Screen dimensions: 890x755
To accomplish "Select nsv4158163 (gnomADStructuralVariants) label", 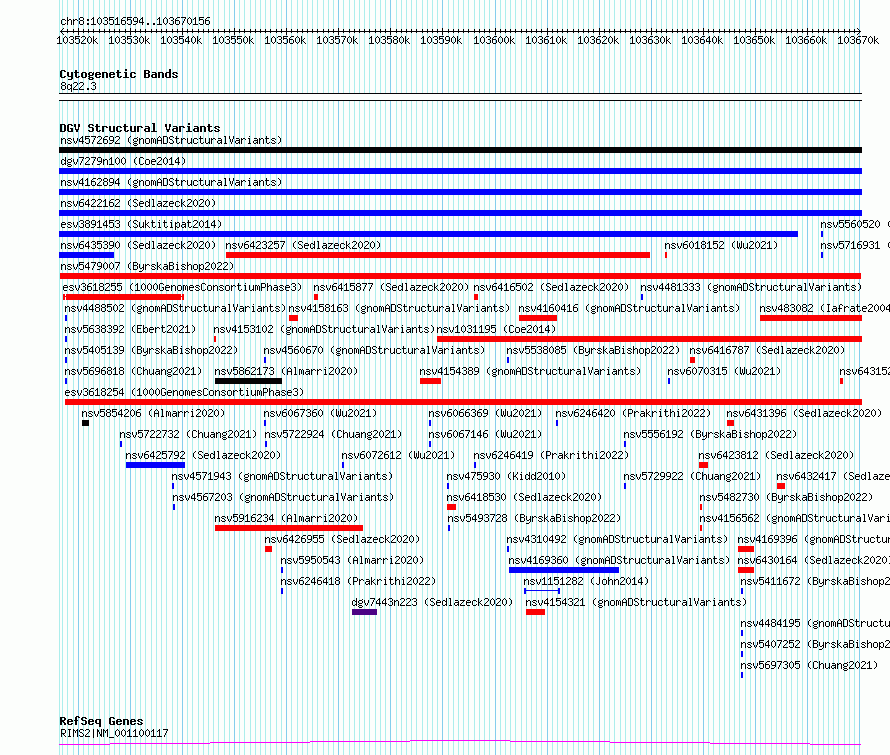I will [399, 308].
